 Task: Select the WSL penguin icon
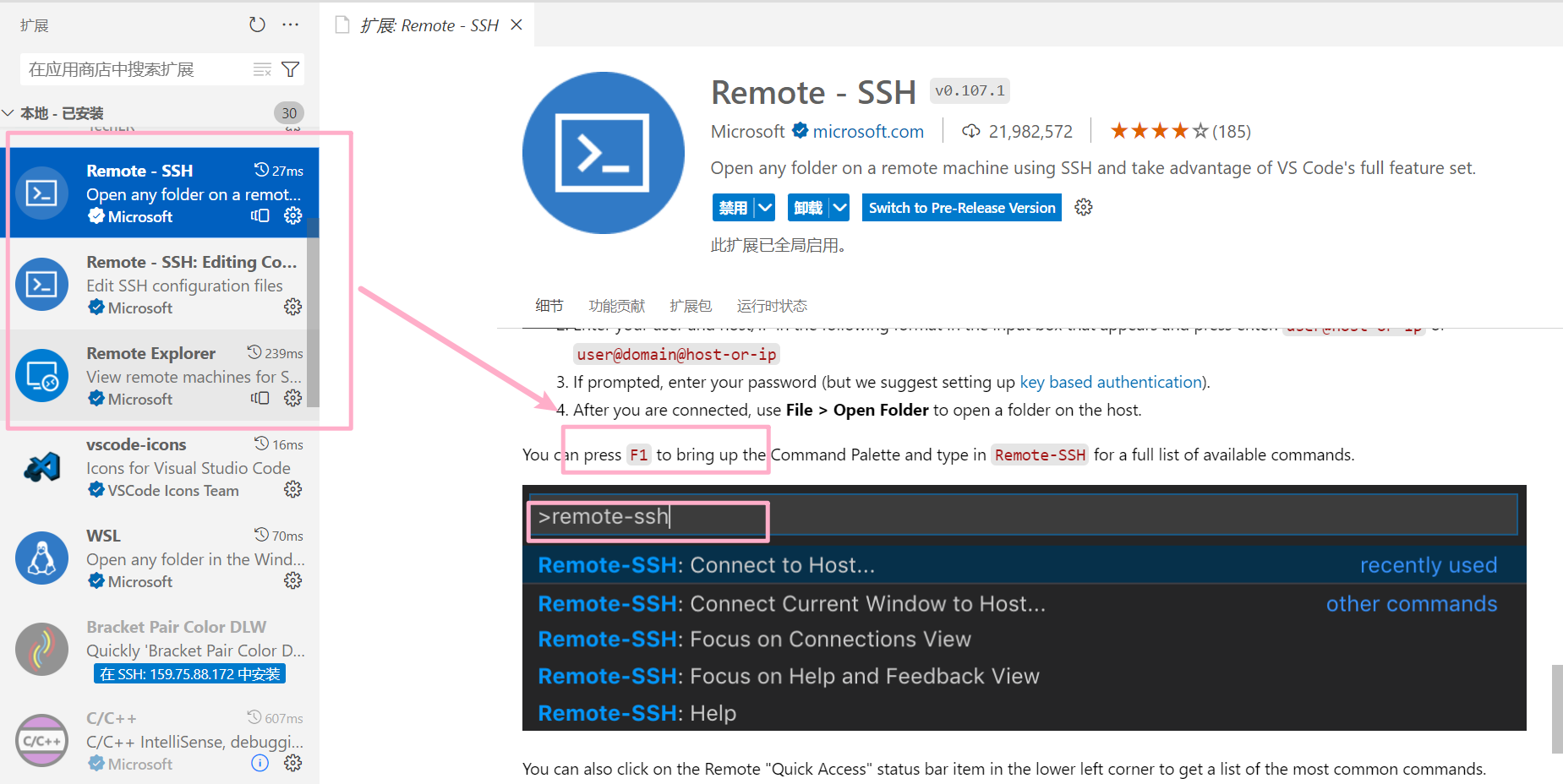pyautogui.click(x=42, y=558)
